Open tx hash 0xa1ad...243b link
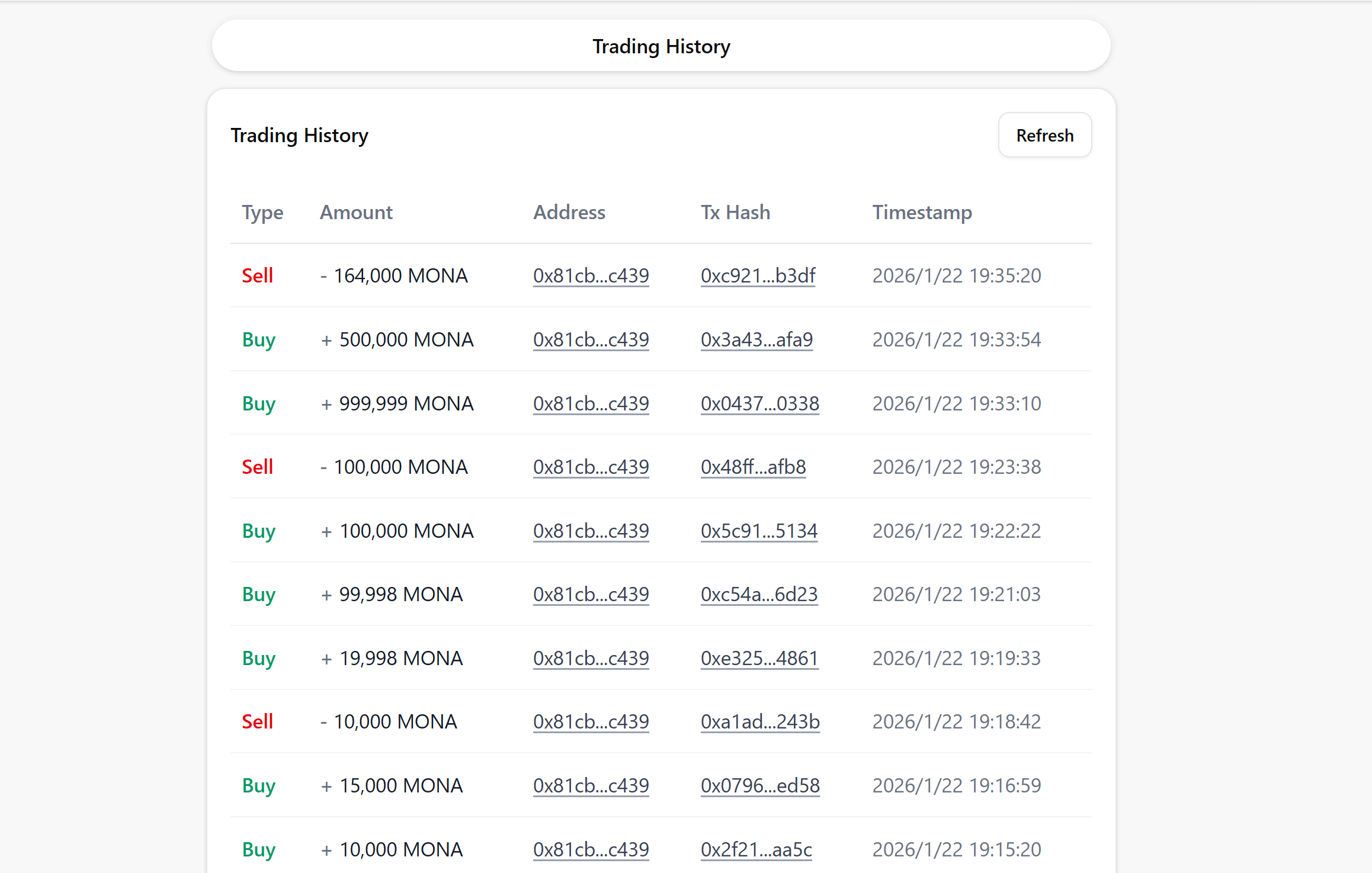The height and width of the screenshot is (873, 1372). 760,721
